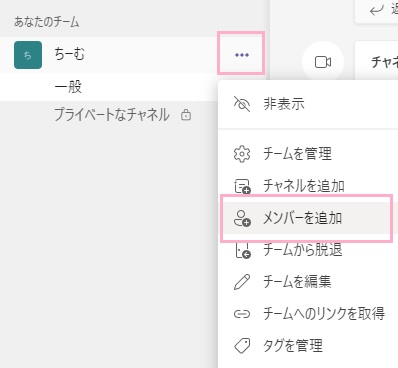This screenshot has height=368, width=398.
Task: Click the add-member person icon
Action: (x=242, y=218)
